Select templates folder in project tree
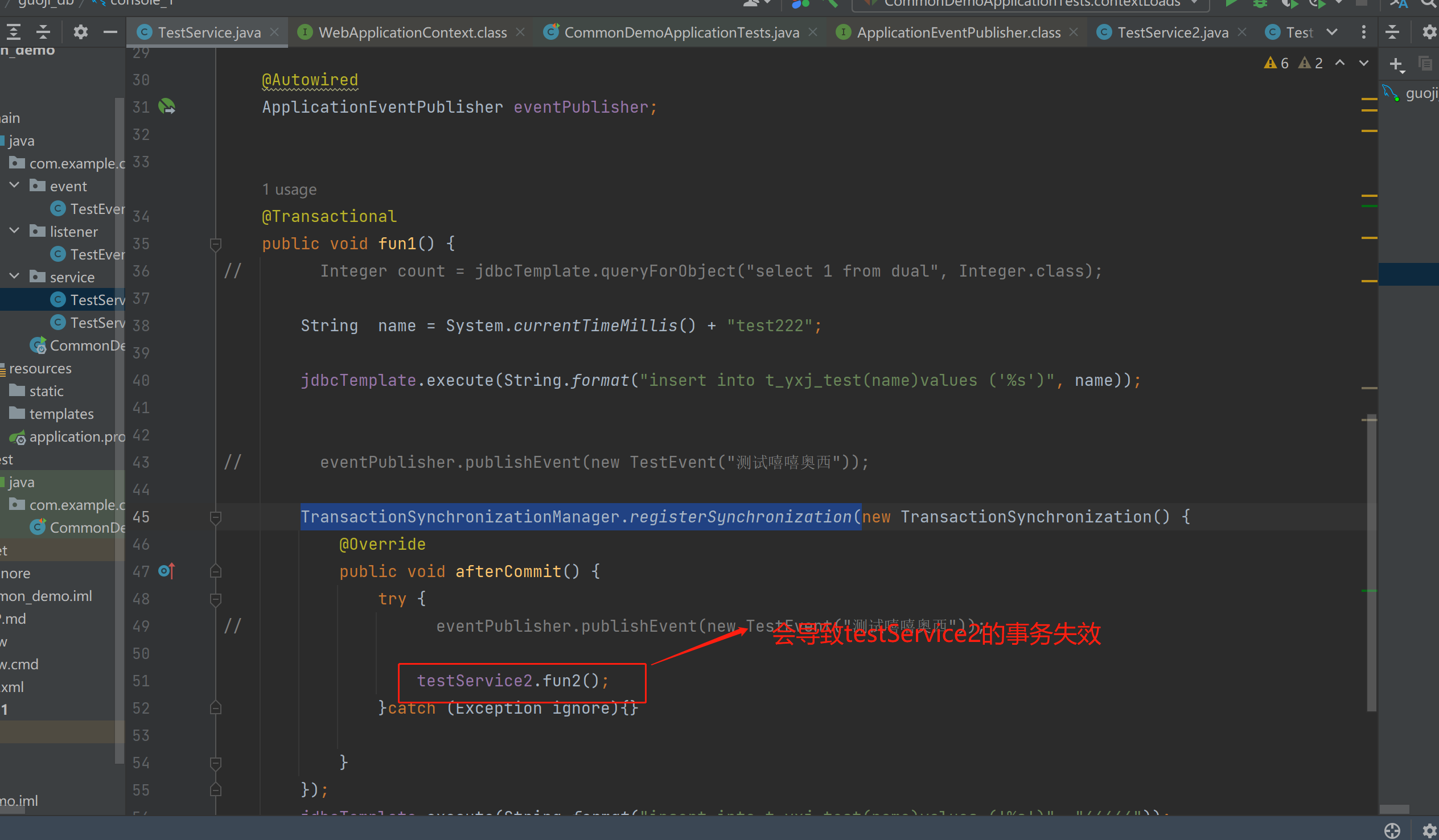 61,413
